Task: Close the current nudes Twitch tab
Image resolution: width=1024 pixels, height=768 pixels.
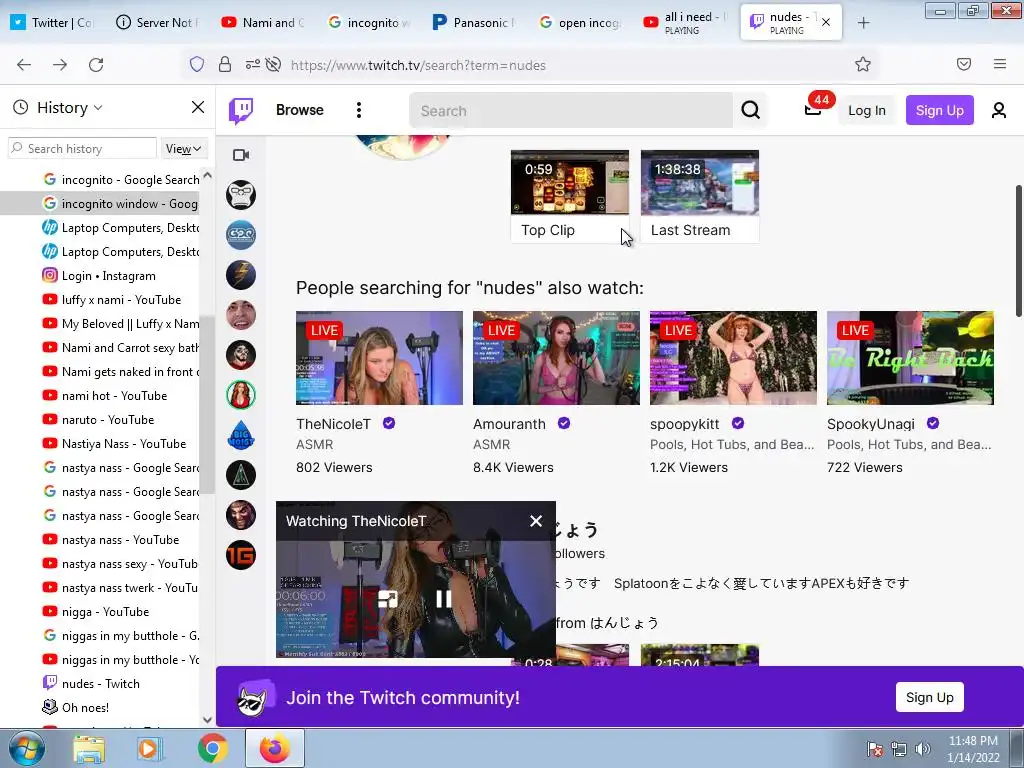Action: tap(826, 22)
